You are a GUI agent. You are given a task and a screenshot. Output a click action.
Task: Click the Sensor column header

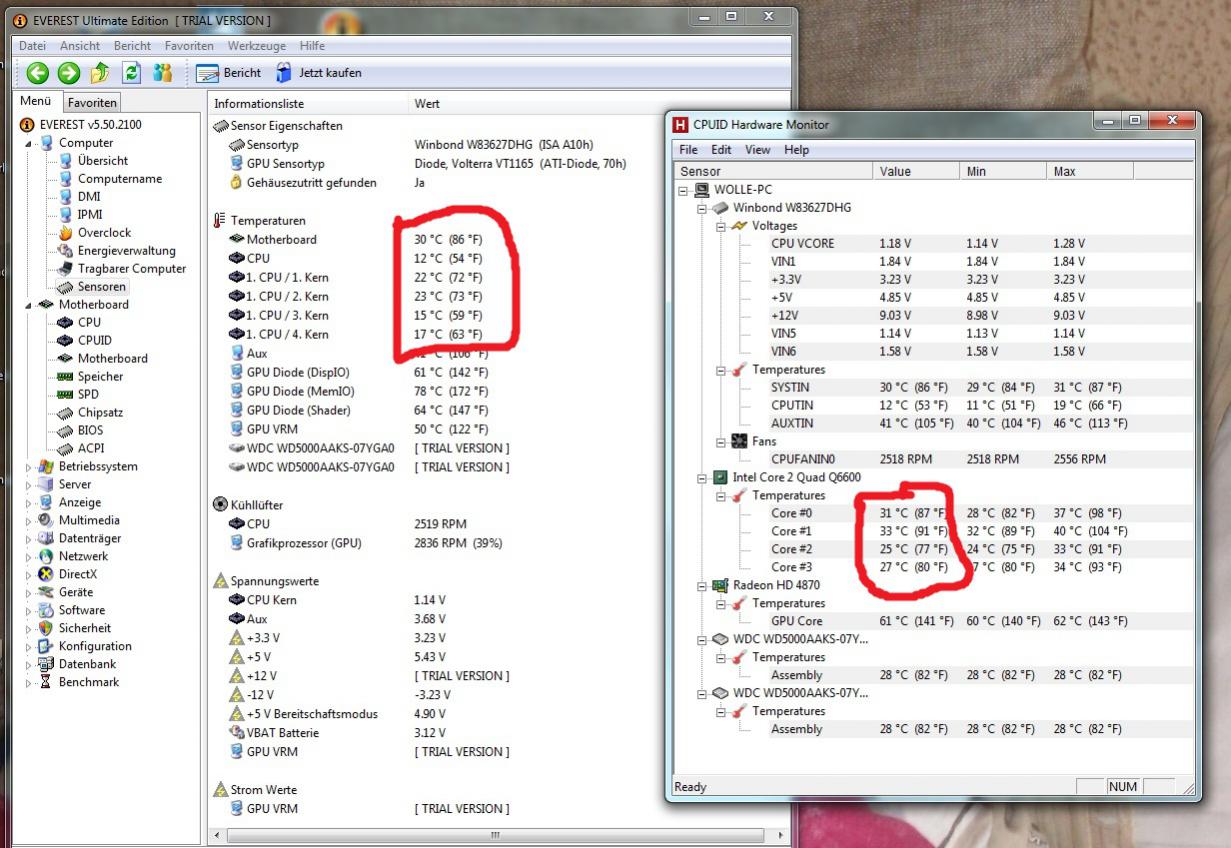[774, 172]
